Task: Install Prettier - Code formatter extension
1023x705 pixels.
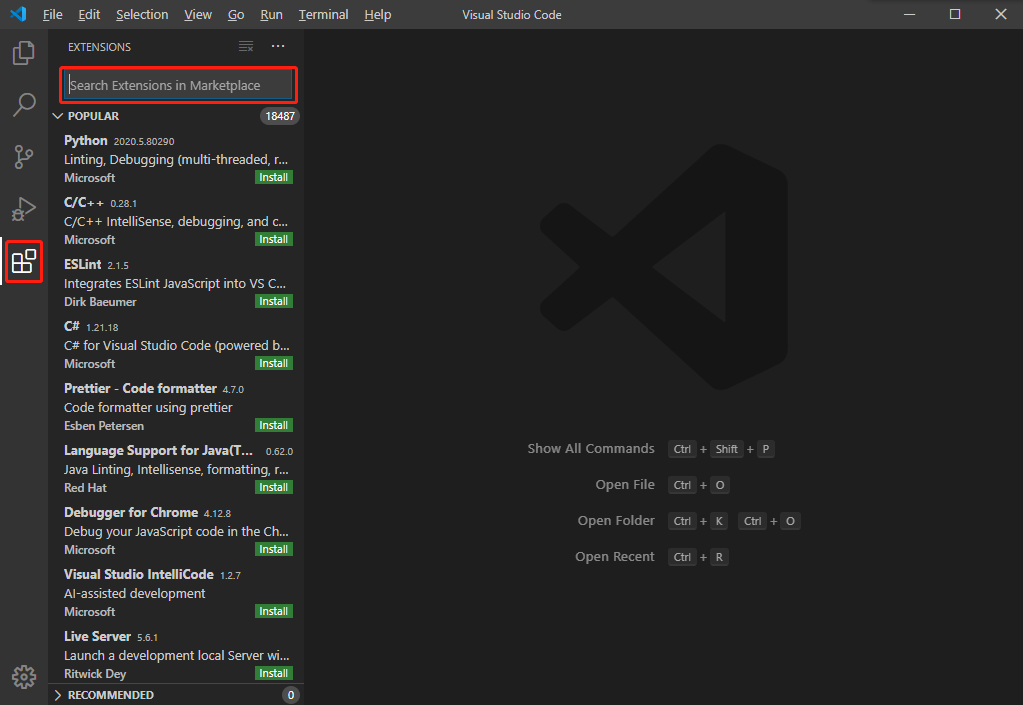Action: (x=274, y=425)
